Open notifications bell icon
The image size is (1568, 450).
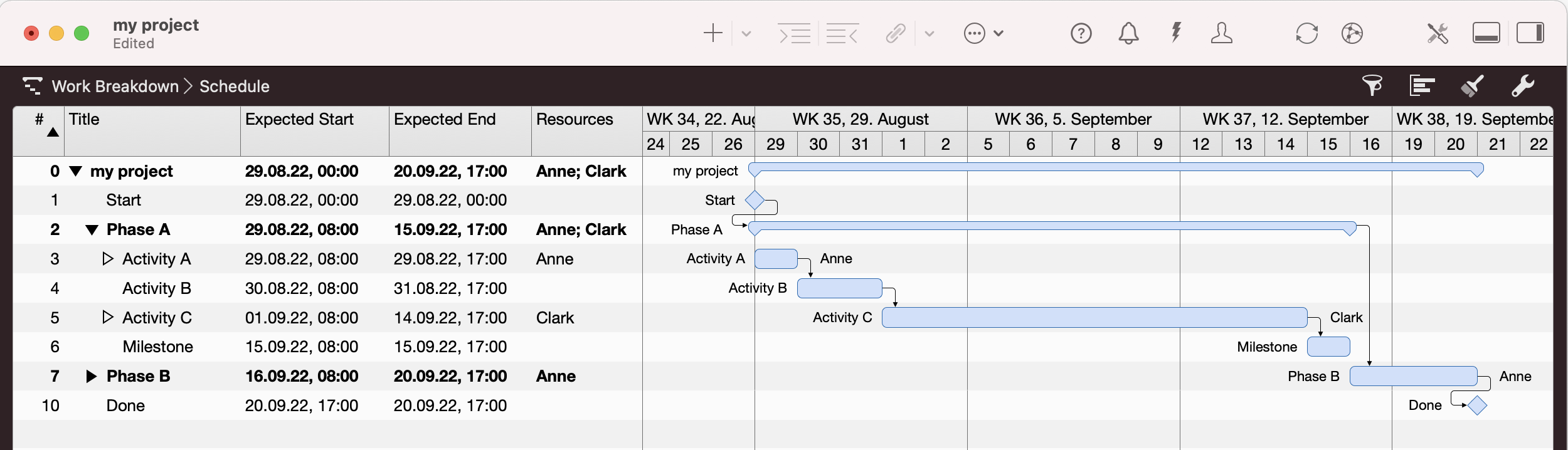[x=1128, y=33]
